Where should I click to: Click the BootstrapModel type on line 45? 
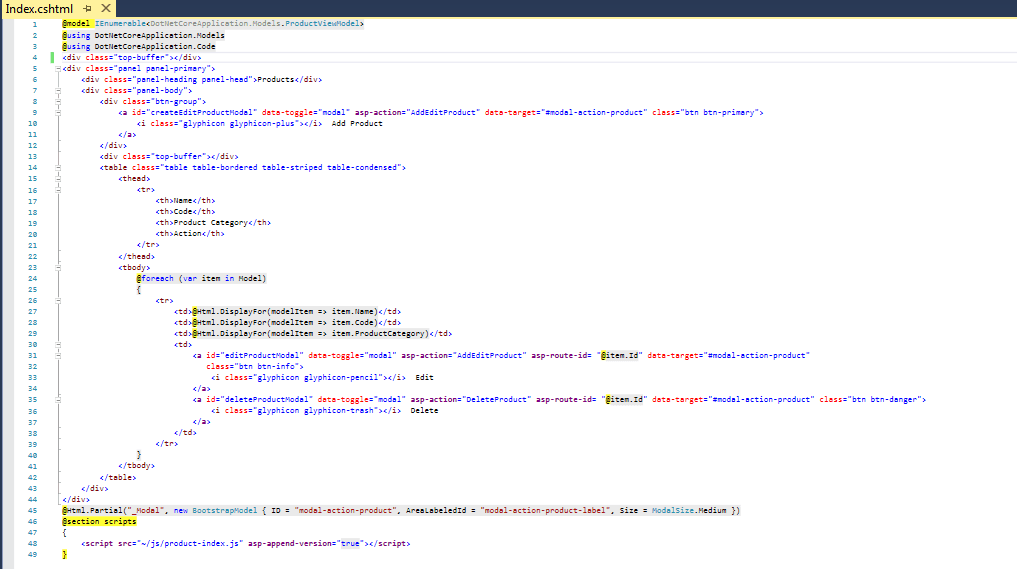(224, 511)
